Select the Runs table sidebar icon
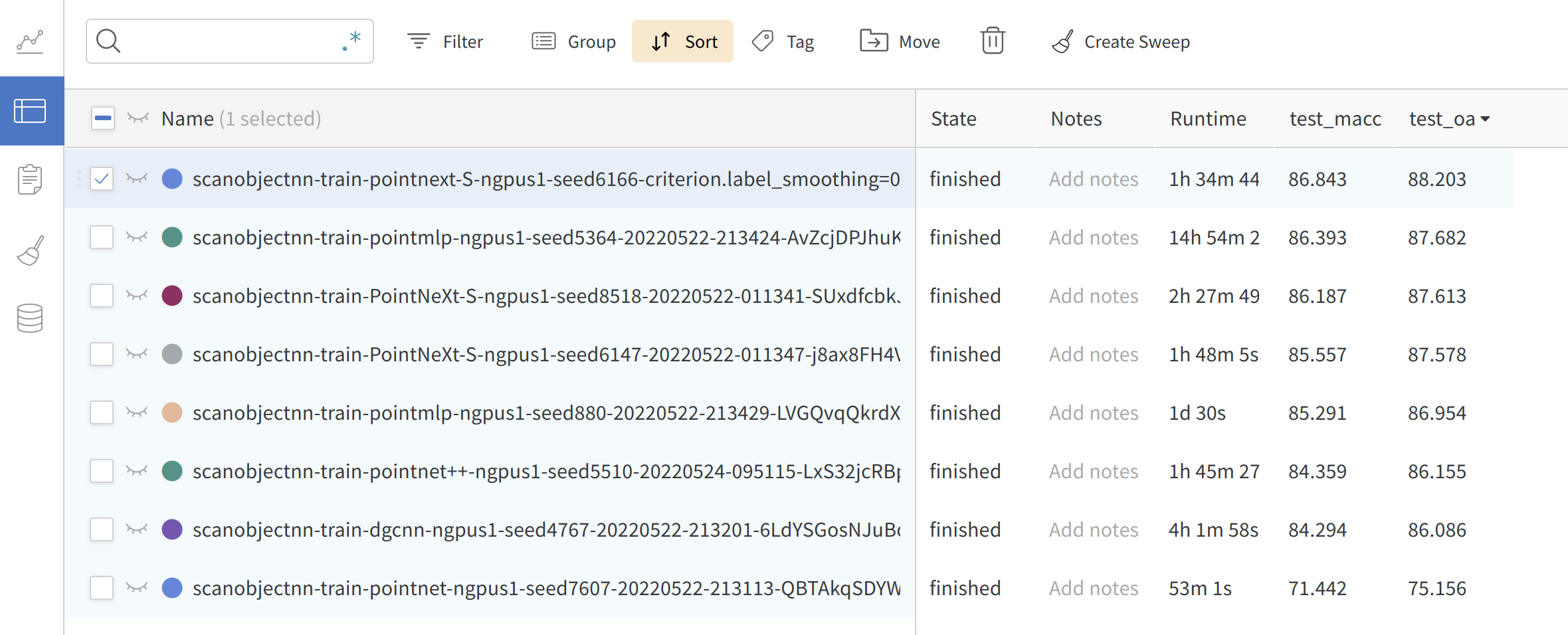 30,111
